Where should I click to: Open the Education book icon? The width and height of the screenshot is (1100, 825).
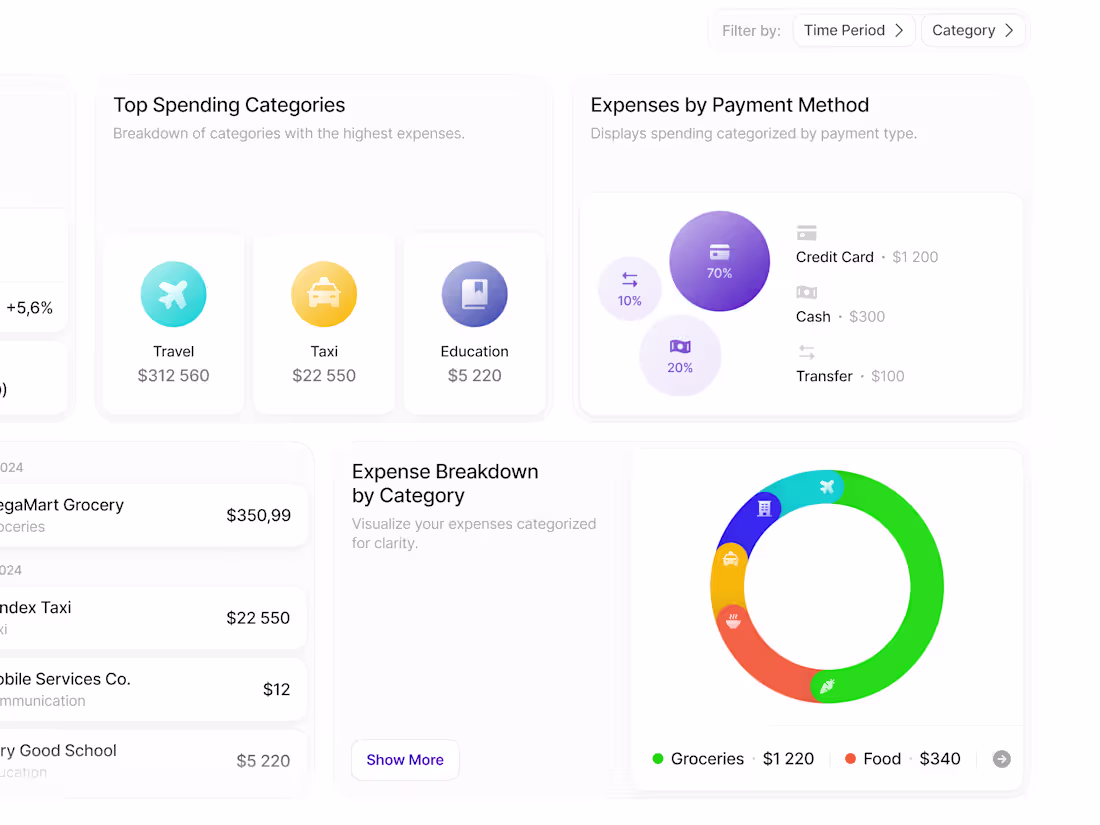click(x=474, y=294)
